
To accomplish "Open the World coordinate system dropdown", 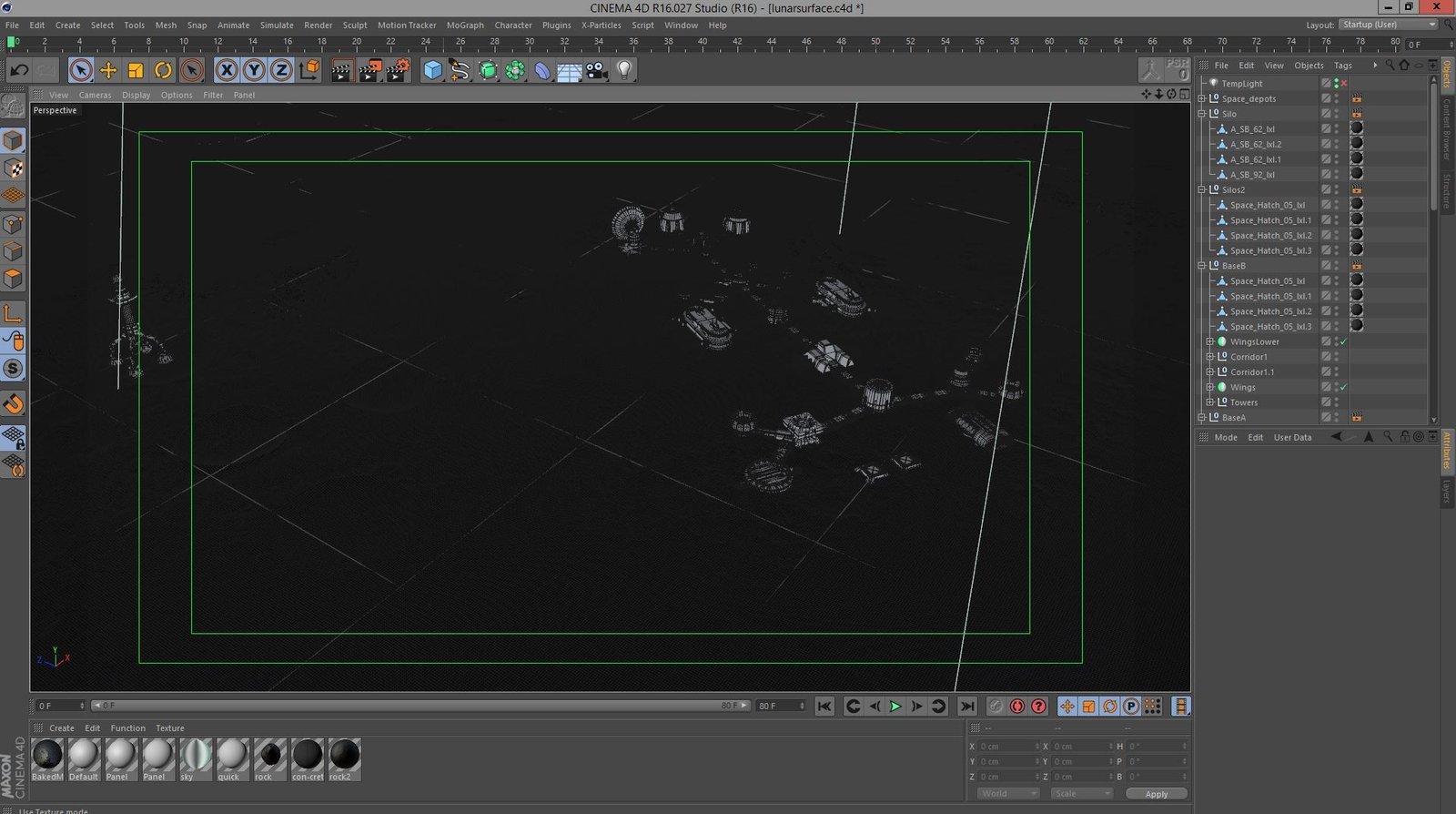I will coord(1007,793).
